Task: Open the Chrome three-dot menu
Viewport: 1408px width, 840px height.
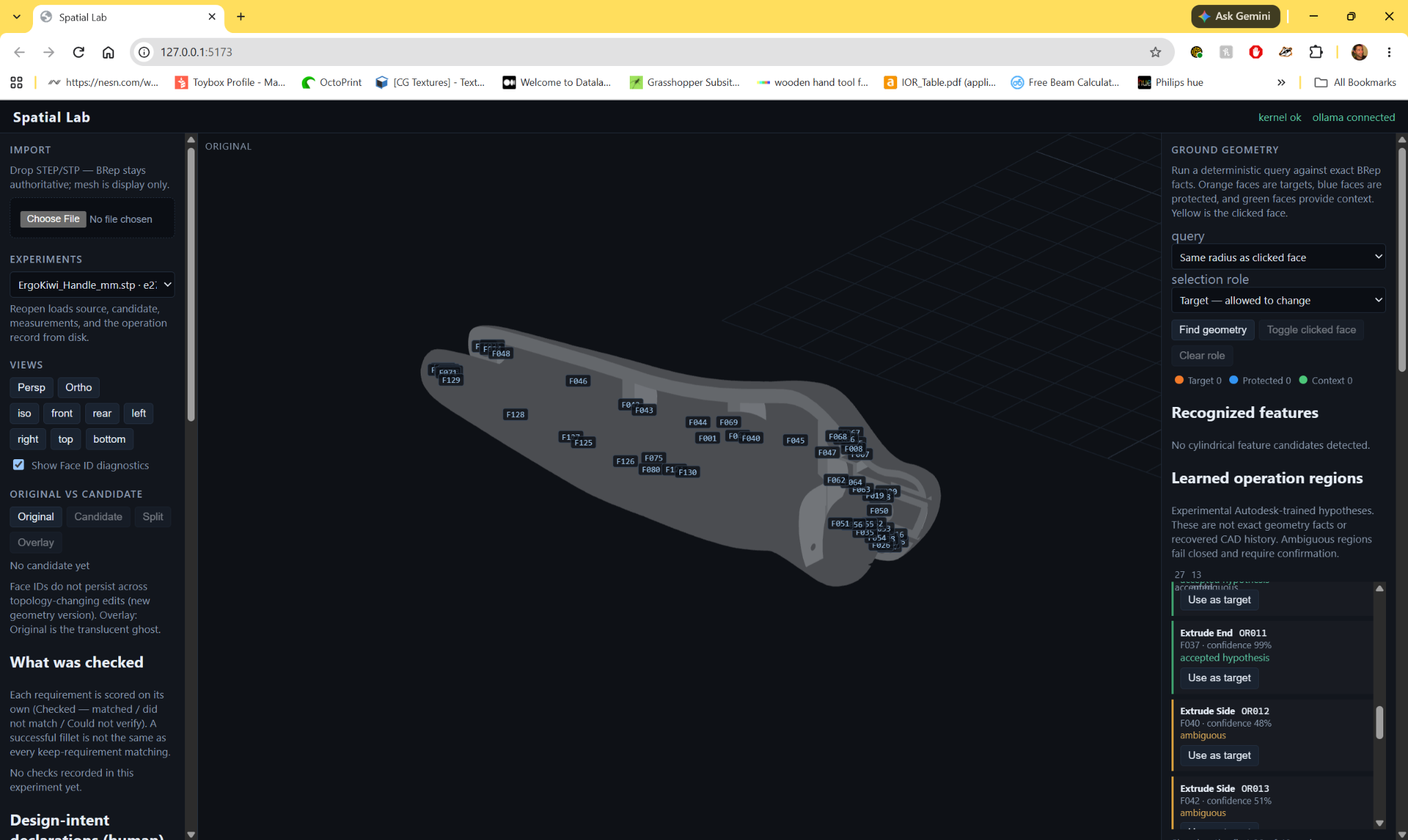Action: pos(1389,52)
